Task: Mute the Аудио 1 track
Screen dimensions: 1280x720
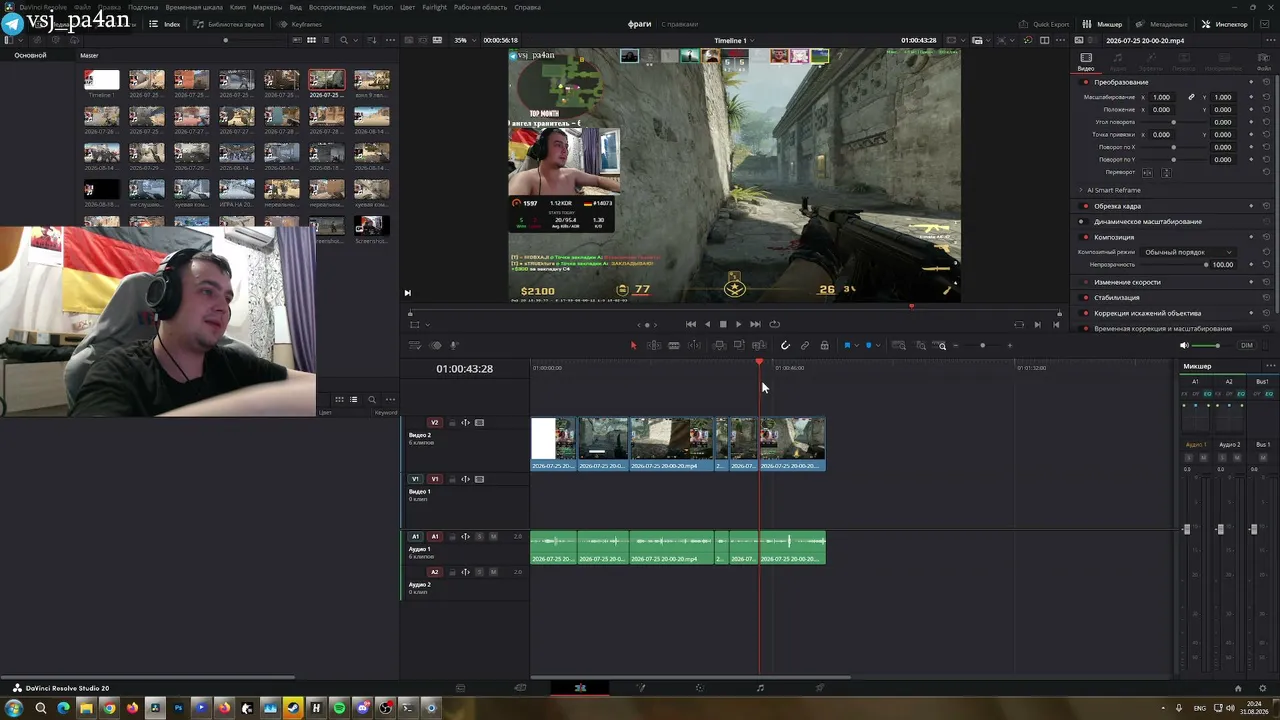Action: coord(493,537)
